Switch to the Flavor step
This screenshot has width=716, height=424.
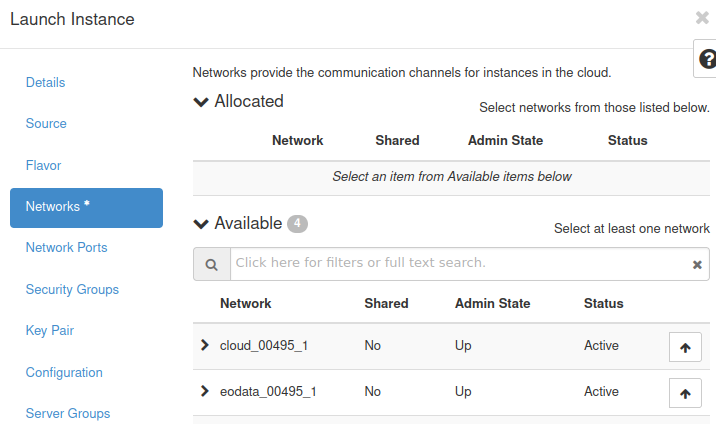pyautogui.click(x=45, y=165)
